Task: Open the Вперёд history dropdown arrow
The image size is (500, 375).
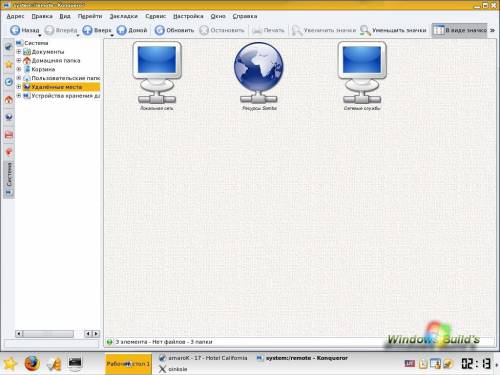Action: point(78,35)
